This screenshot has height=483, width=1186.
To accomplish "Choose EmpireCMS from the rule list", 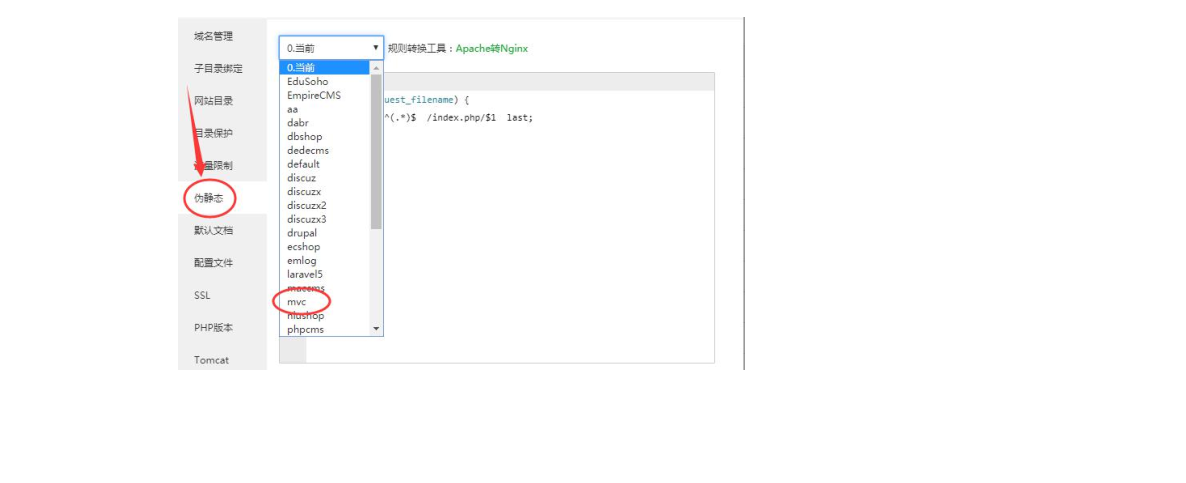I will [x=325, y=95].
